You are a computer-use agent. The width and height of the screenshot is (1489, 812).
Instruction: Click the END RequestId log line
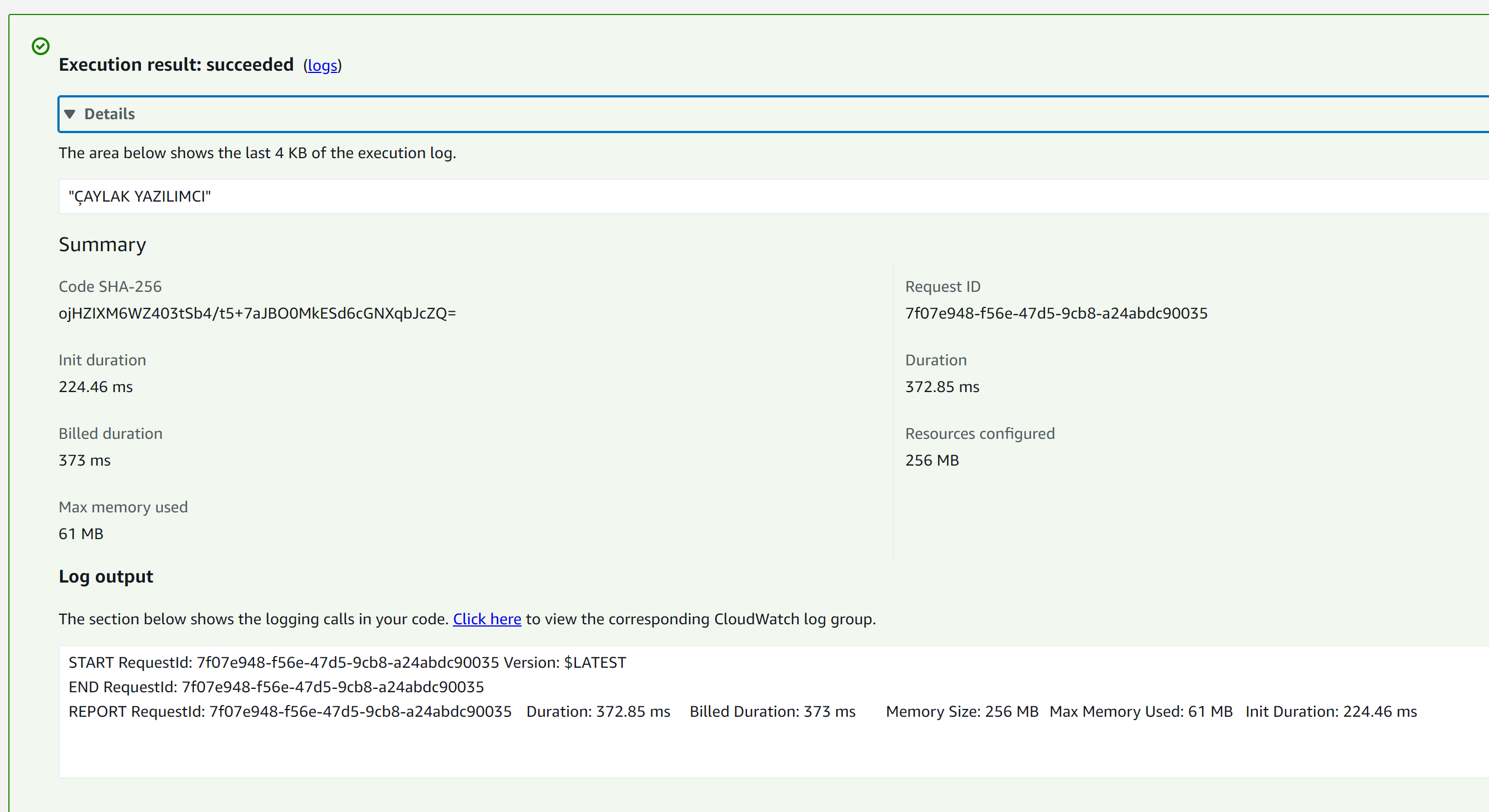pyautogui.click(x=276, y=687)
